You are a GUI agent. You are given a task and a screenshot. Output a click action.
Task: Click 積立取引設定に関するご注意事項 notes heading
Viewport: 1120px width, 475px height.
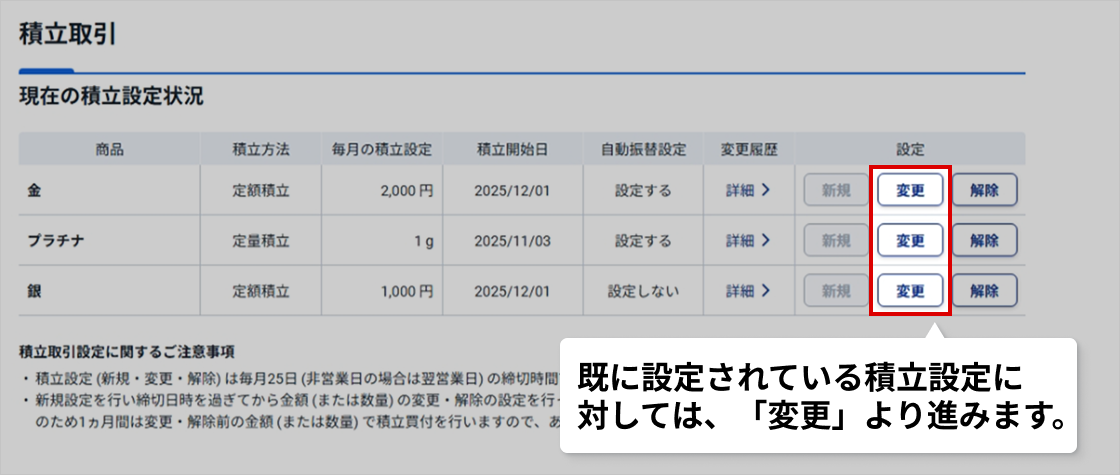pos(127,352)
